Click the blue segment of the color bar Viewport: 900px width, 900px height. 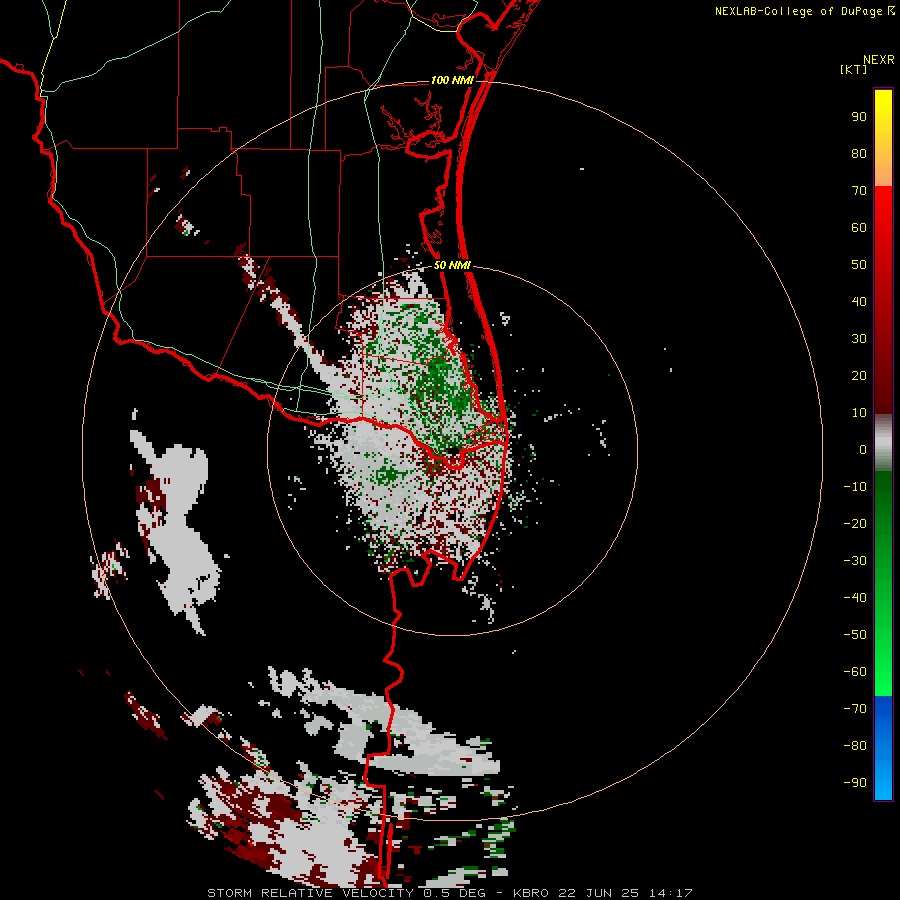coord(883,746)
